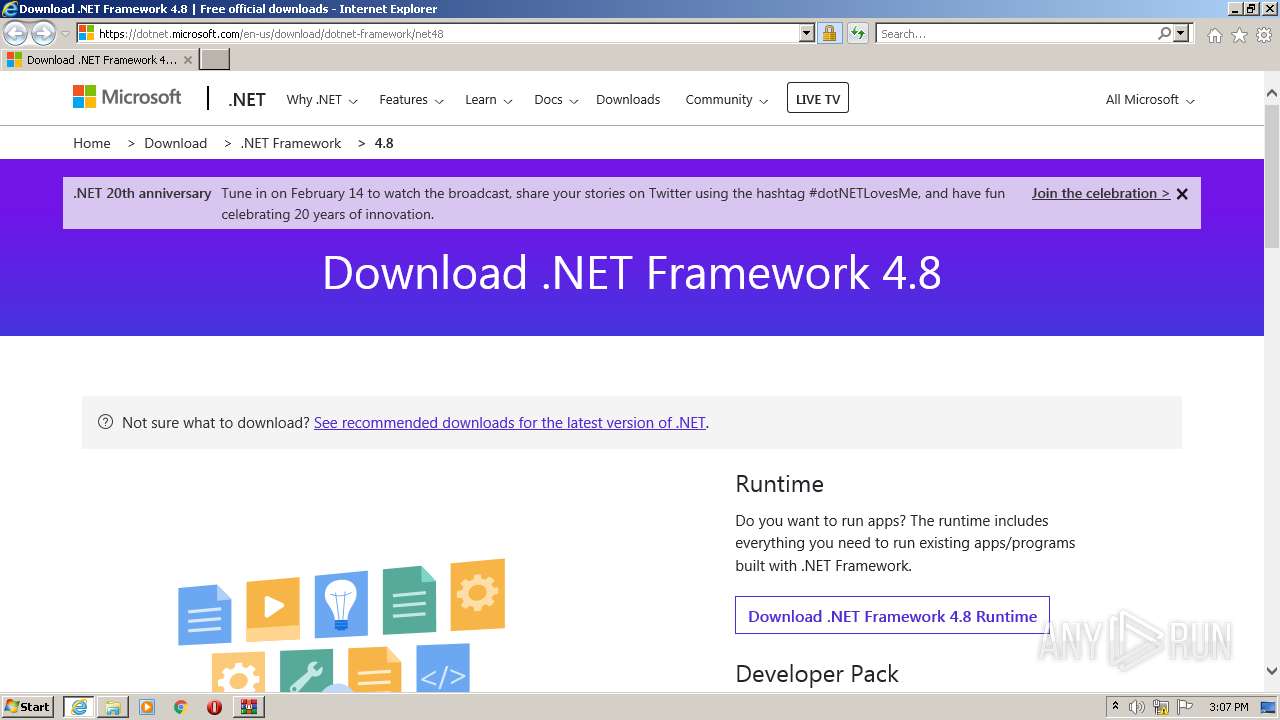Move the page down with the scrollbar down arrow
The image size is (1280, 720).
(x=1272, y=671)
